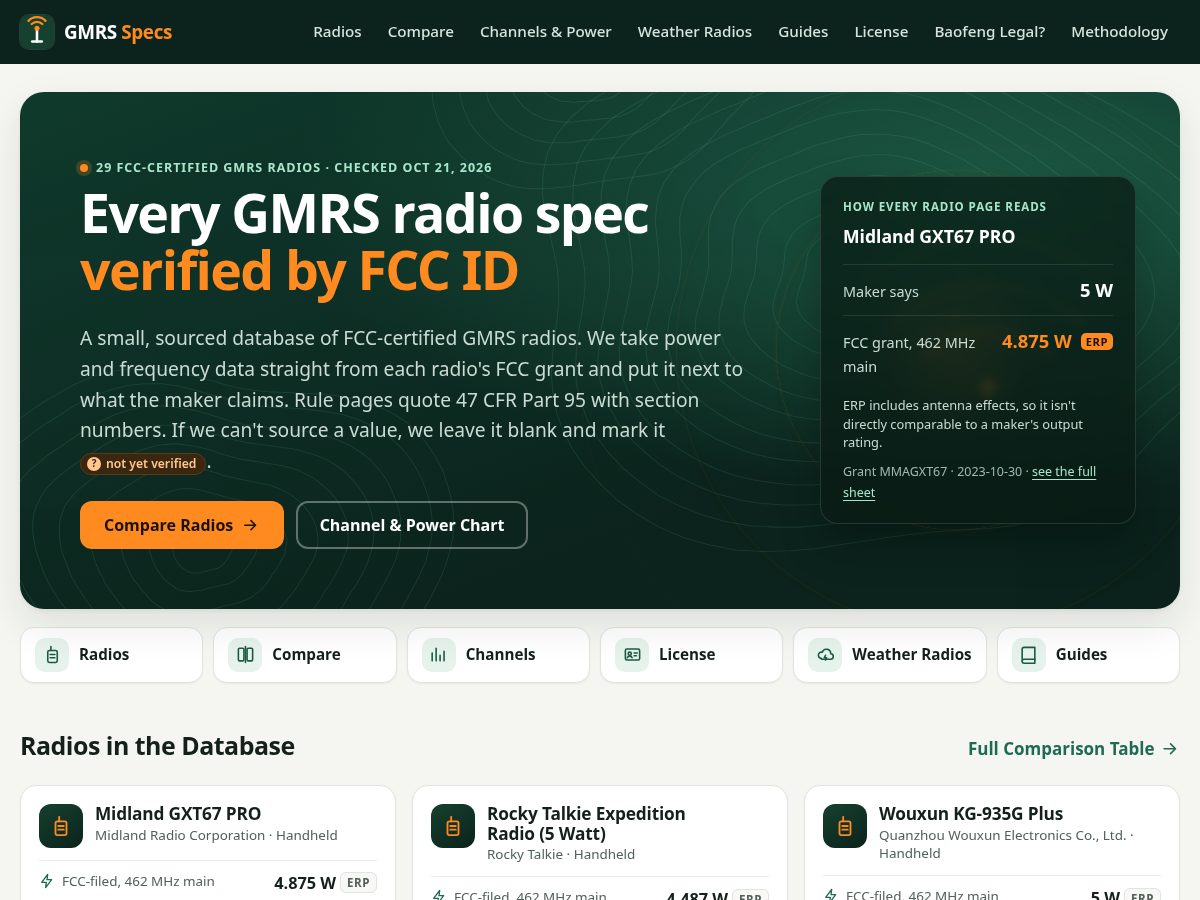Open the Midland GXT67 PRO card title

click(178, 814)
